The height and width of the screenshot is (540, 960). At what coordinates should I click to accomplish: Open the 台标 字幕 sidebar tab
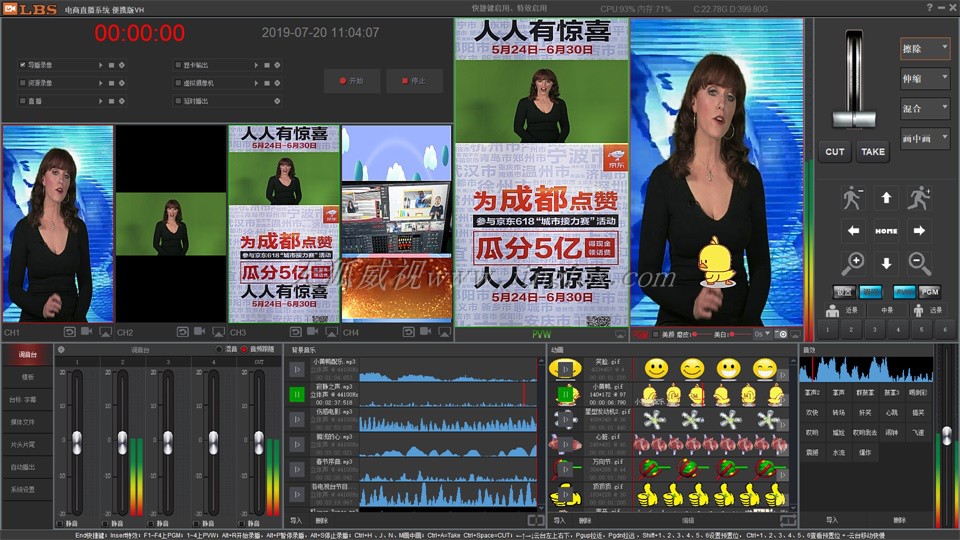click(28, 400)
